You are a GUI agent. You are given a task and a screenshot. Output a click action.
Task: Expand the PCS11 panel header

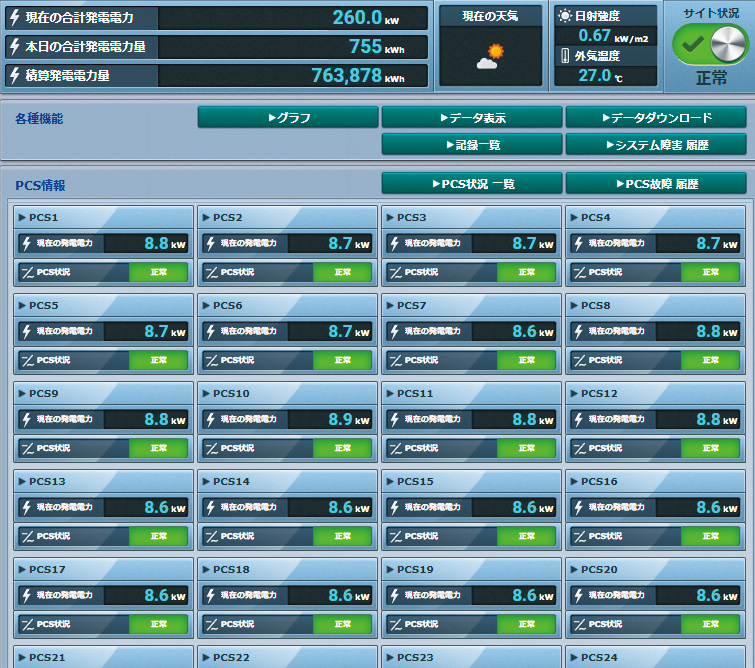coord(471,393)
